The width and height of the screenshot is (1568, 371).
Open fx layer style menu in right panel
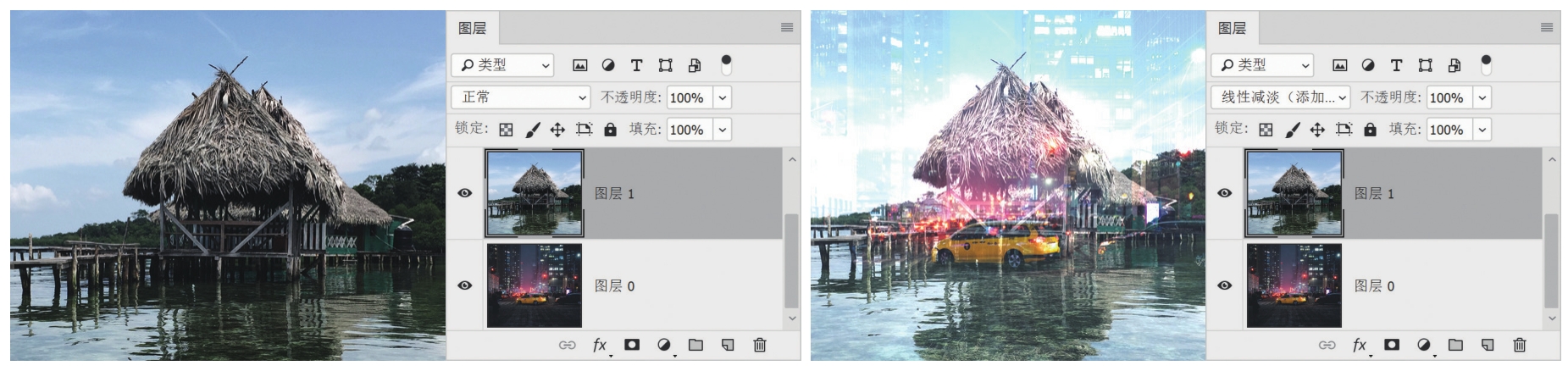click(1360, 345)
